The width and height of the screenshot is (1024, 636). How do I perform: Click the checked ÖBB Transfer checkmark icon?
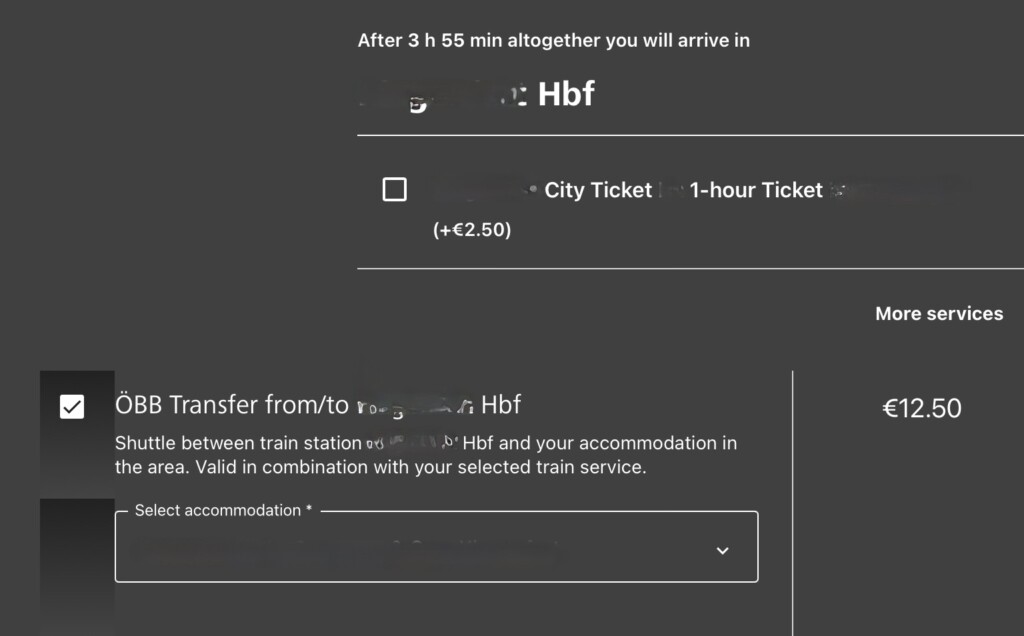tap(70, 405)
